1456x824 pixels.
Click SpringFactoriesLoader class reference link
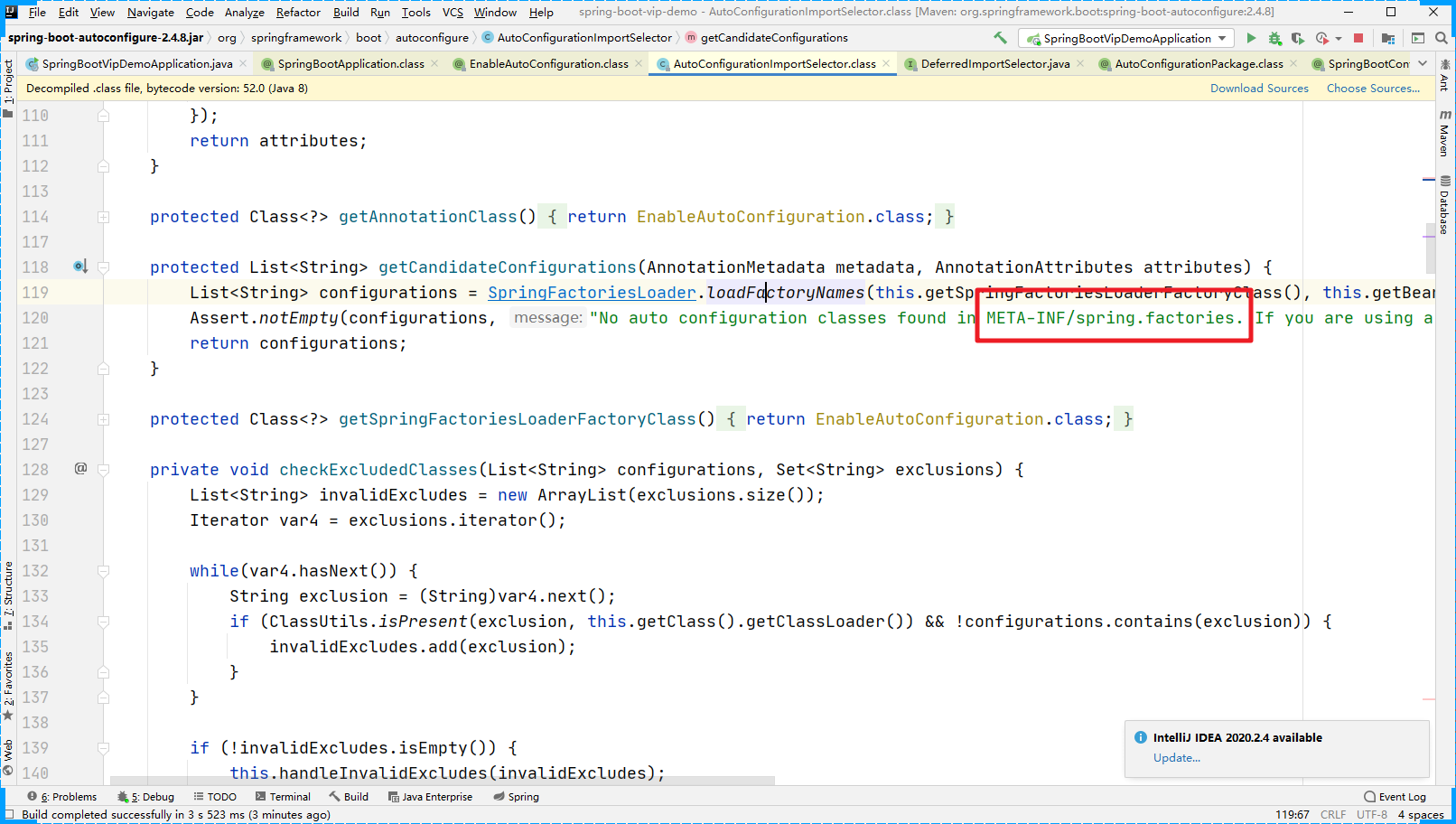592,293
